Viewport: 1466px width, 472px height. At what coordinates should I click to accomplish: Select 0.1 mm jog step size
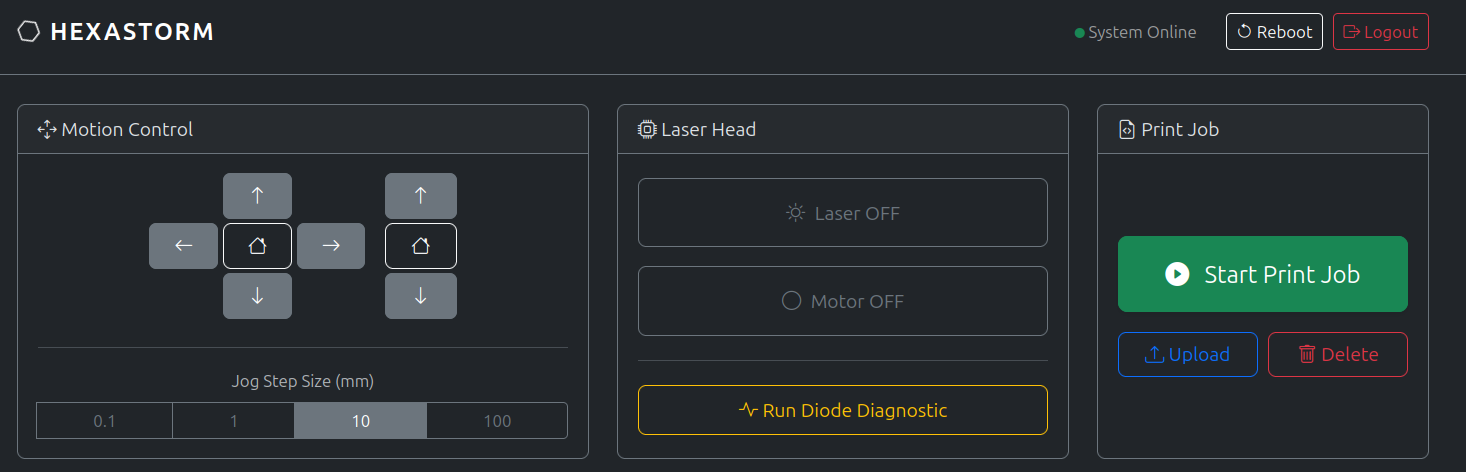coord(105,421)
